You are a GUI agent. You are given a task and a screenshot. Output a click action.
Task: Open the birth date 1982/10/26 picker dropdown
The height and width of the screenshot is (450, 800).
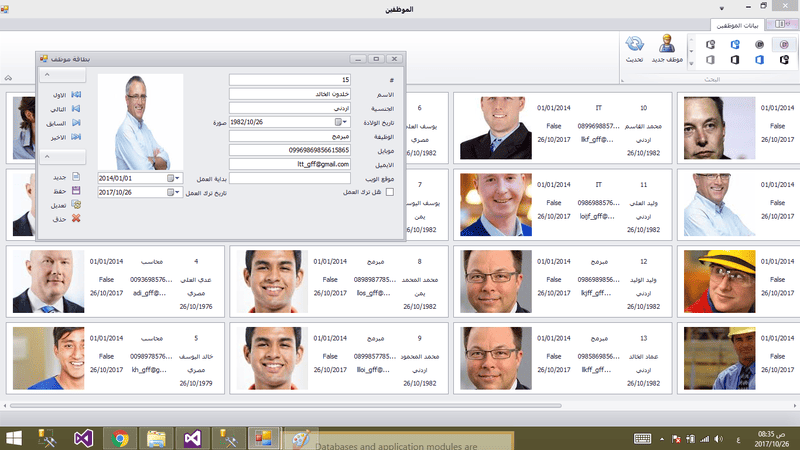click(345, 122)
